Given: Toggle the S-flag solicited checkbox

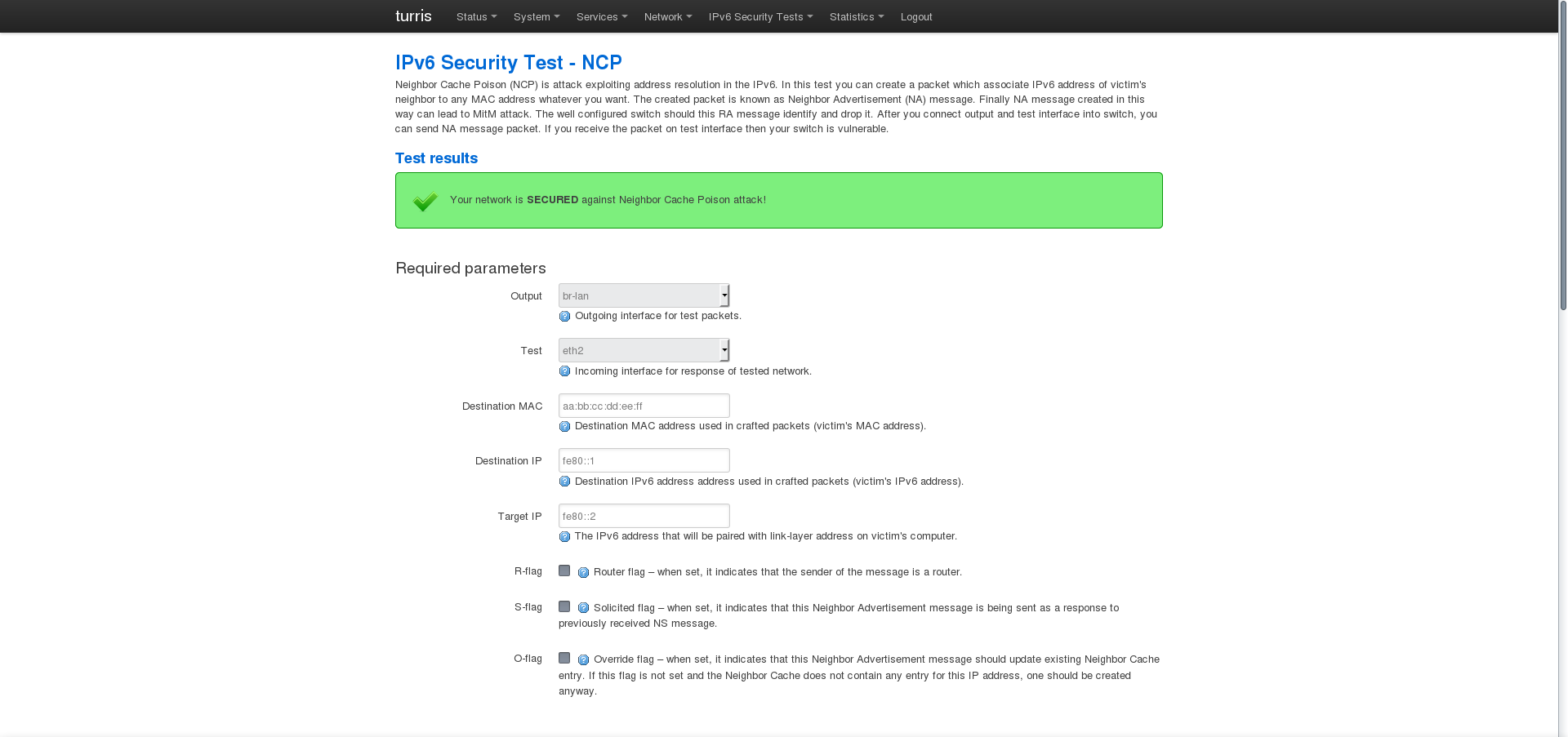Looking at the screenshot, I should point(564,606).
